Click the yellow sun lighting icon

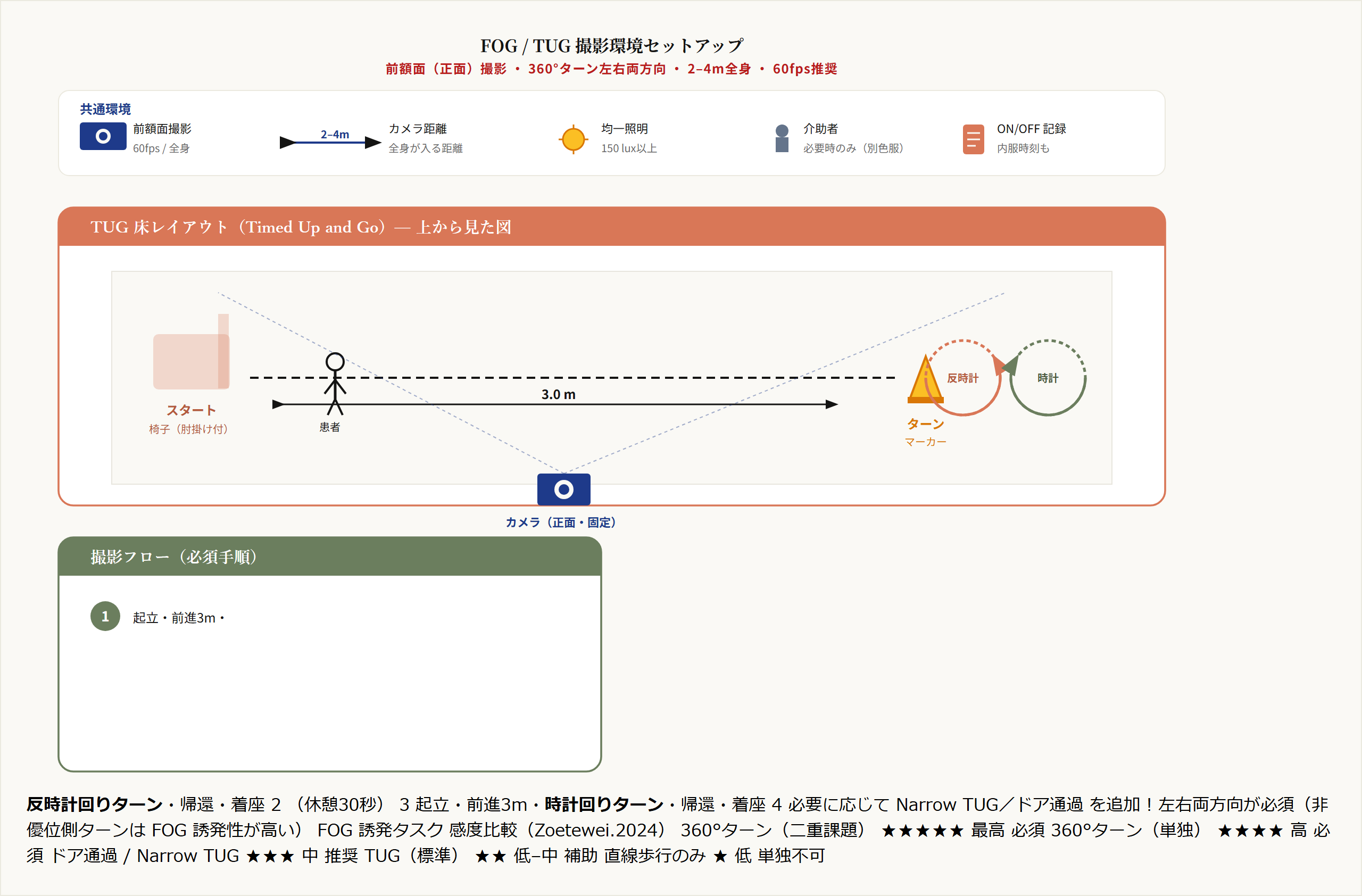[573, 139]
